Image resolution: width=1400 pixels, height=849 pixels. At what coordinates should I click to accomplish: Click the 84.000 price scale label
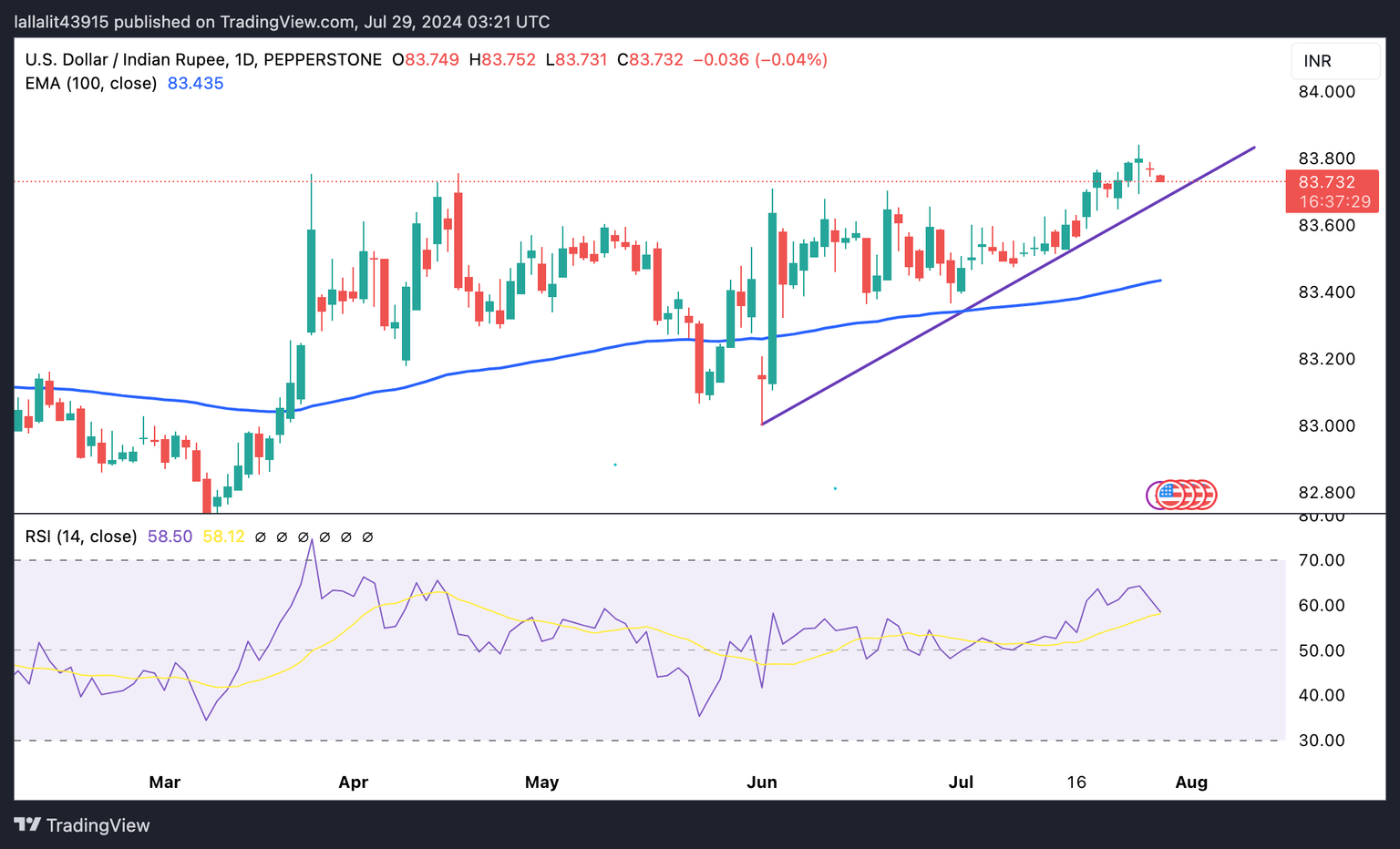point(1326,92)
